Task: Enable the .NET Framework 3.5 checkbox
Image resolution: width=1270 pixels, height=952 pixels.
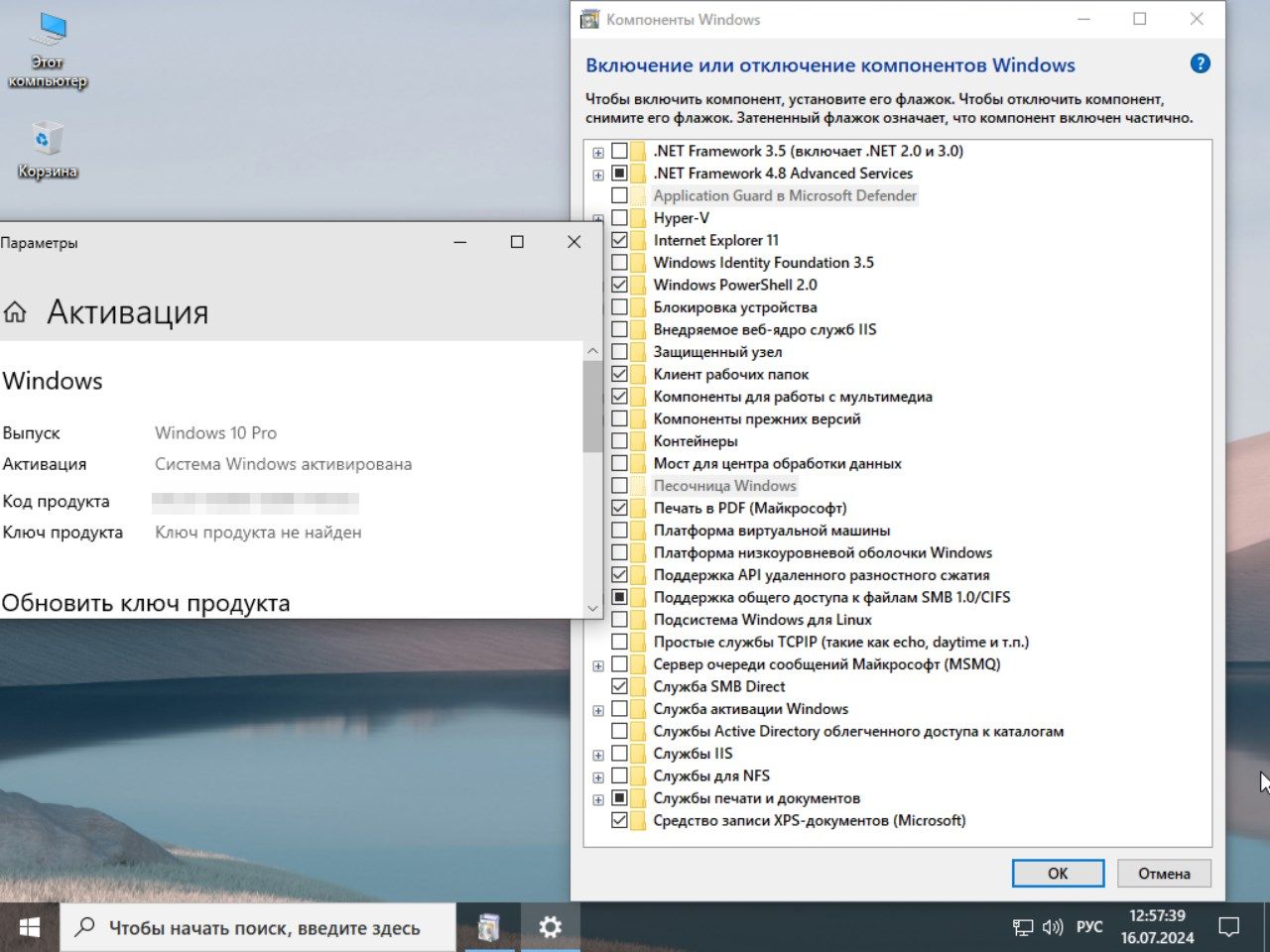Action: [x=619, y=151]
